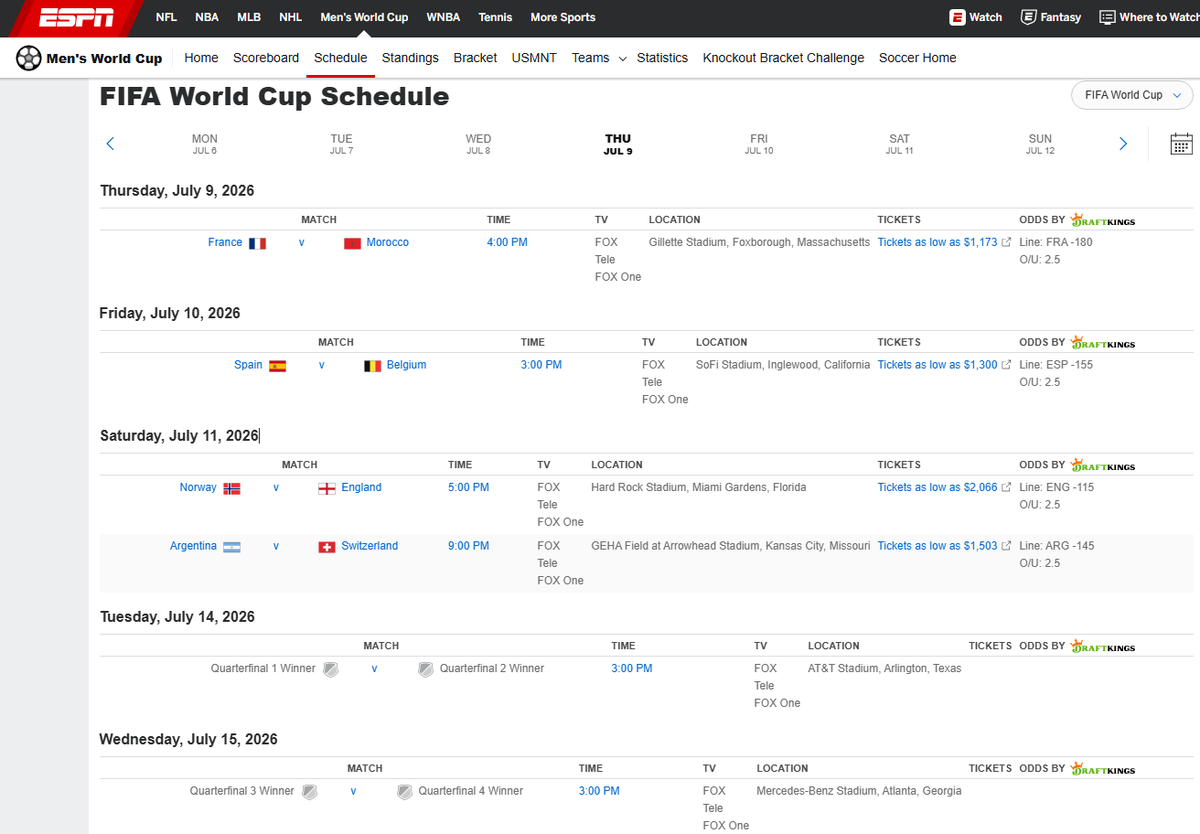Go to previous week arrow

pos(110,144)
